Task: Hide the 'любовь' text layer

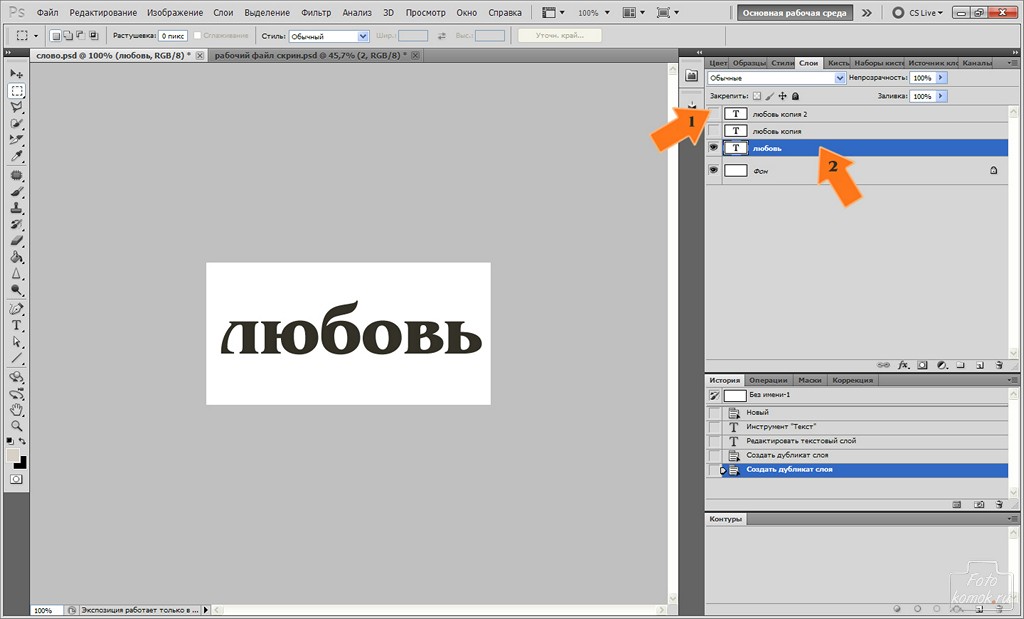Action: (714, 148)
